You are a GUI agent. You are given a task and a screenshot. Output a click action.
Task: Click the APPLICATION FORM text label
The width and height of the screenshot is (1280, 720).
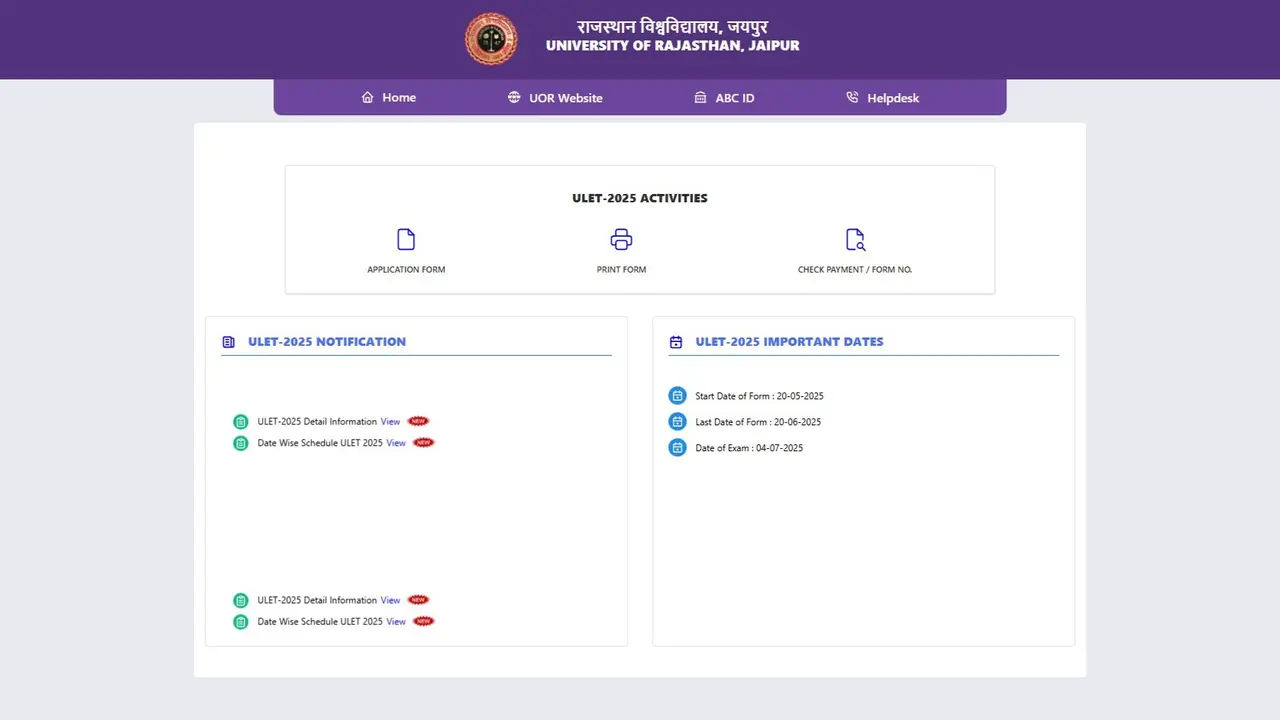(406, 270)
